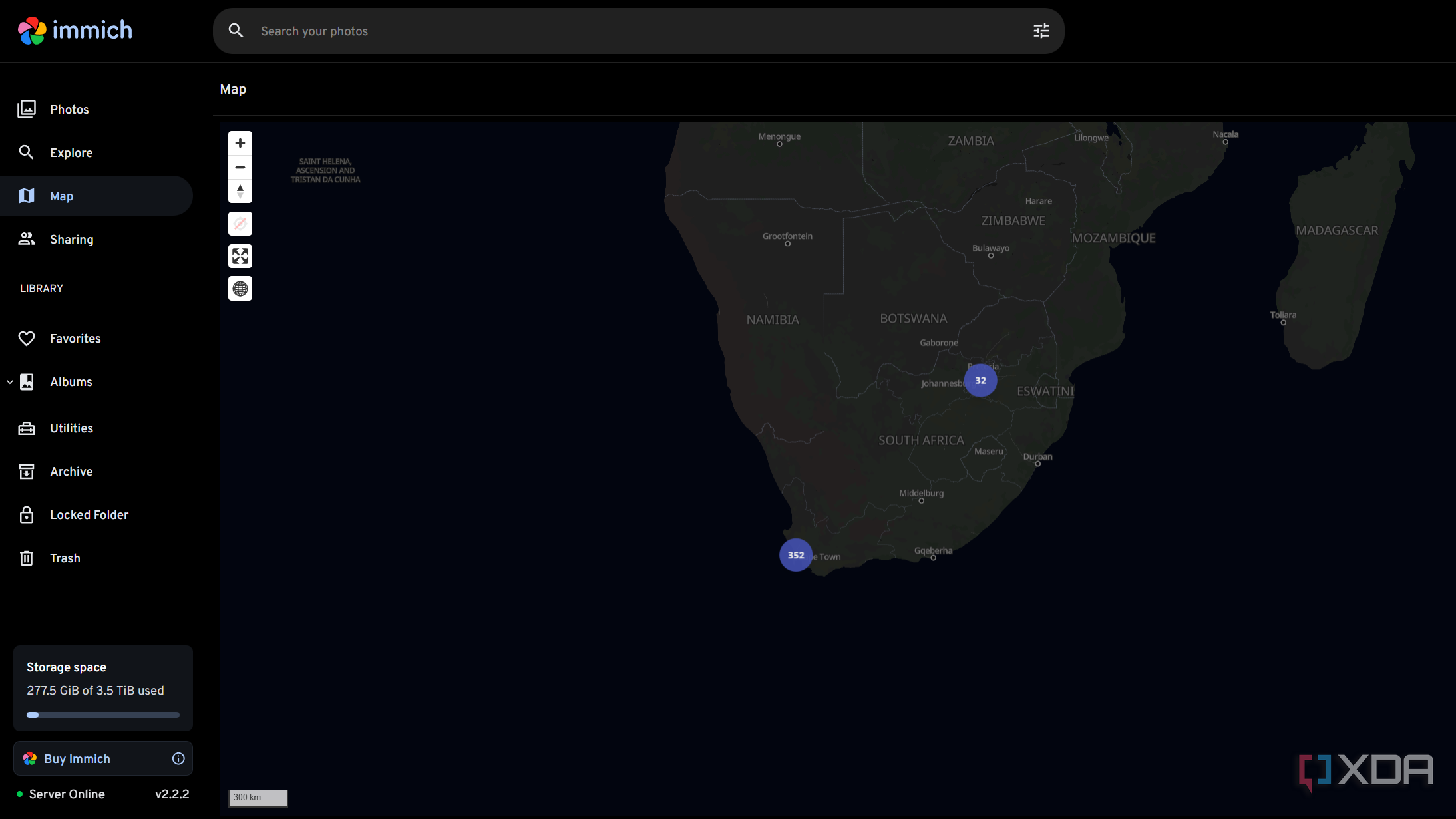Viewport: 1456px width, 819px height.
Task: Click the globe projection icon
Action: pyautogui.click(x=240, y=289)
